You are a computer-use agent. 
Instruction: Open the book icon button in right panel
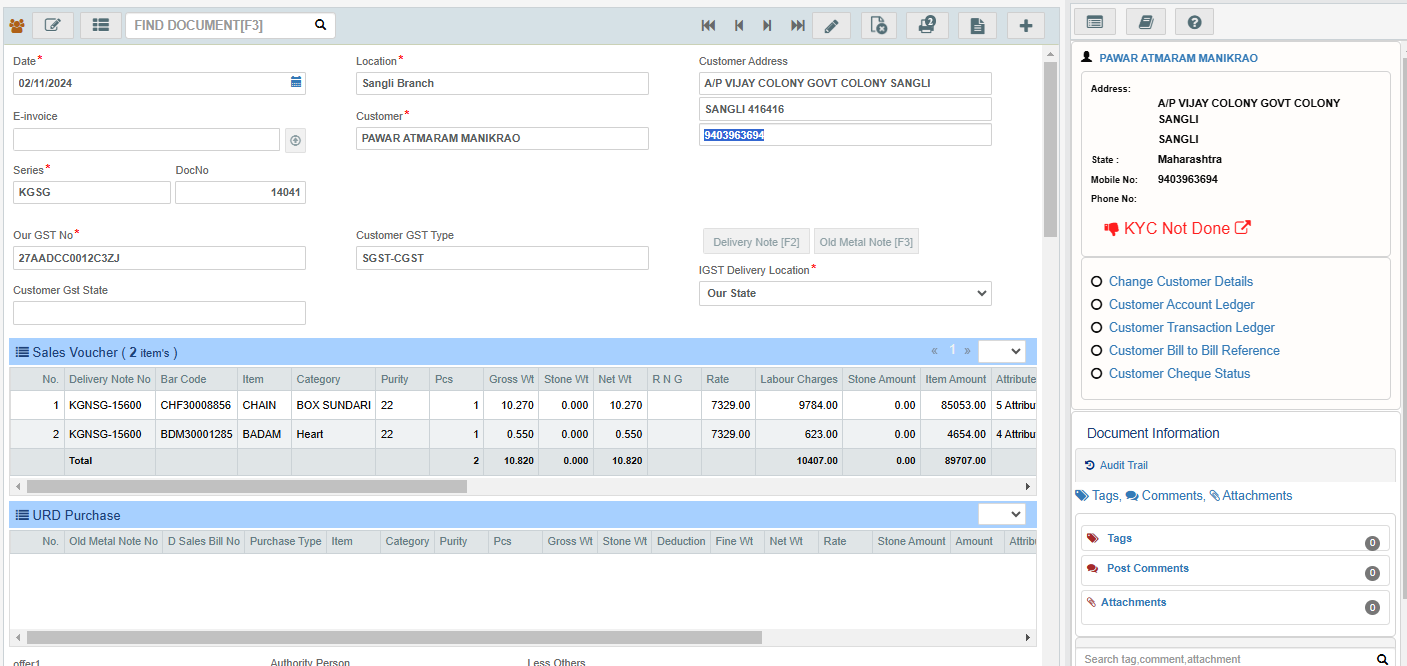[x=1146, y=21]
